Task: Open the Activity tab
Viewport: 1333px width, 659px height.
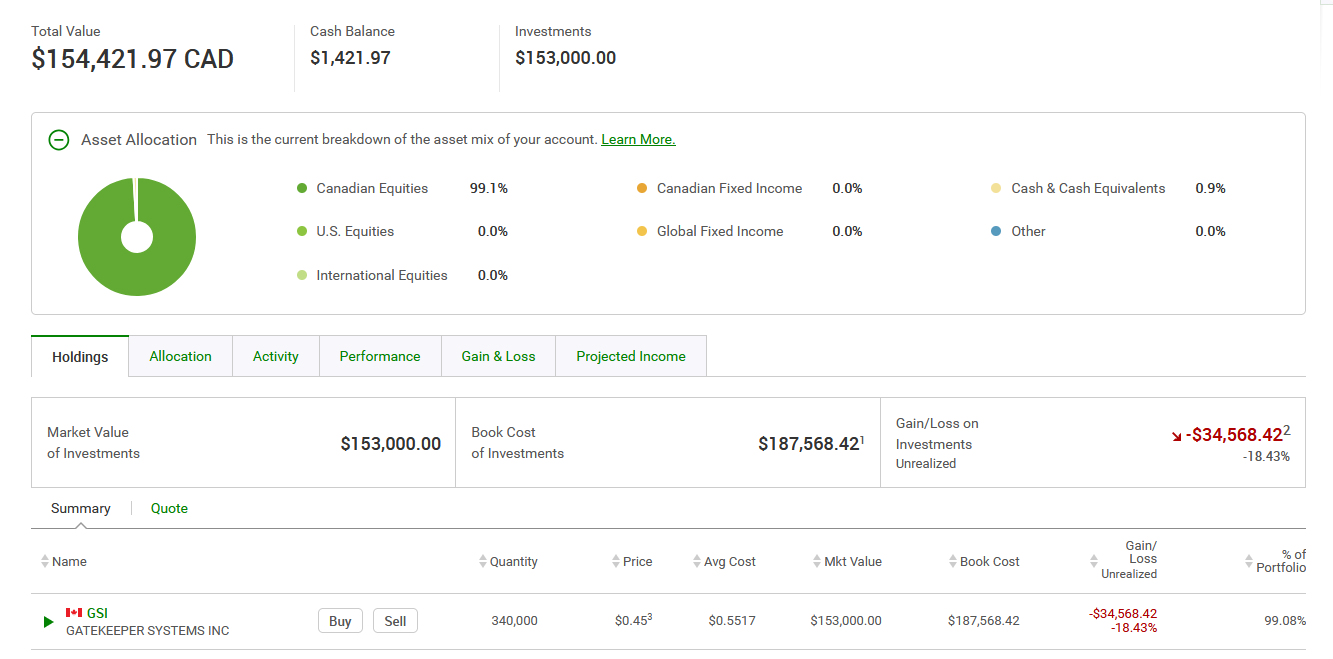Action: coord(276,356)
